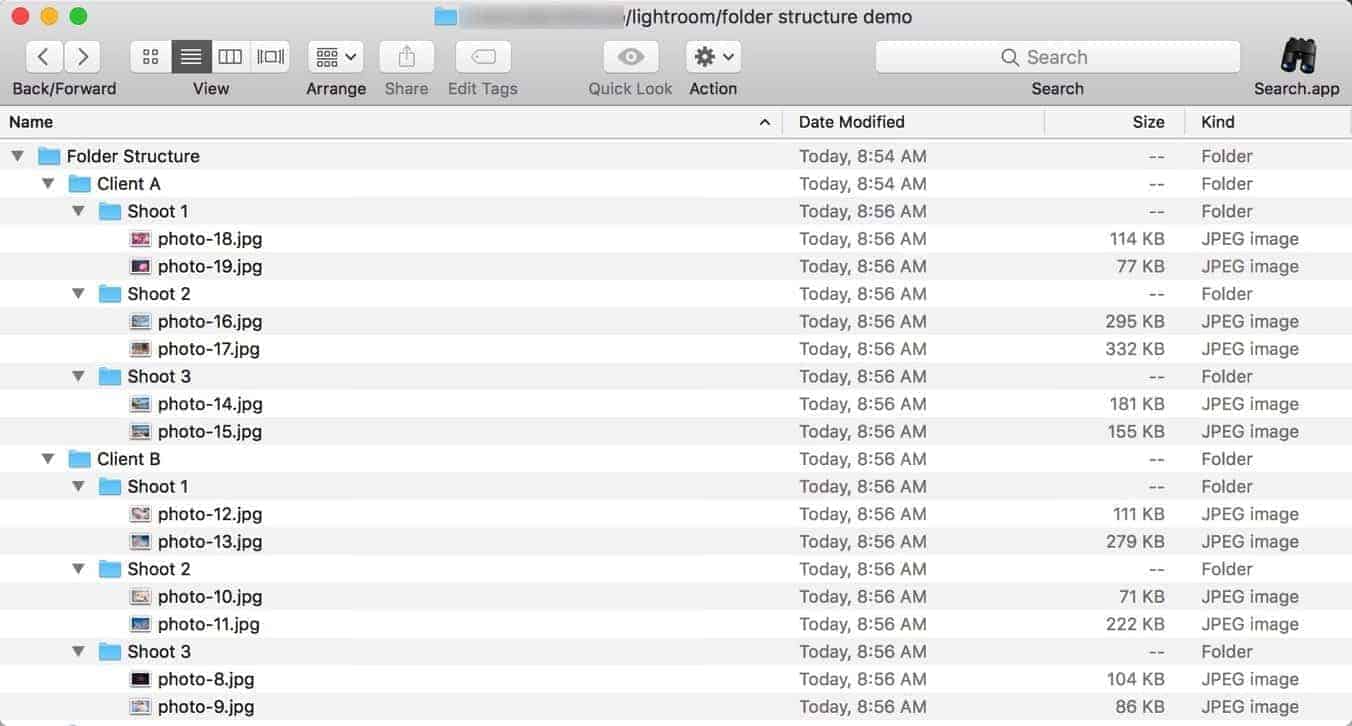
Task: Open the Arrange dropdown
Action: (336, 57)
